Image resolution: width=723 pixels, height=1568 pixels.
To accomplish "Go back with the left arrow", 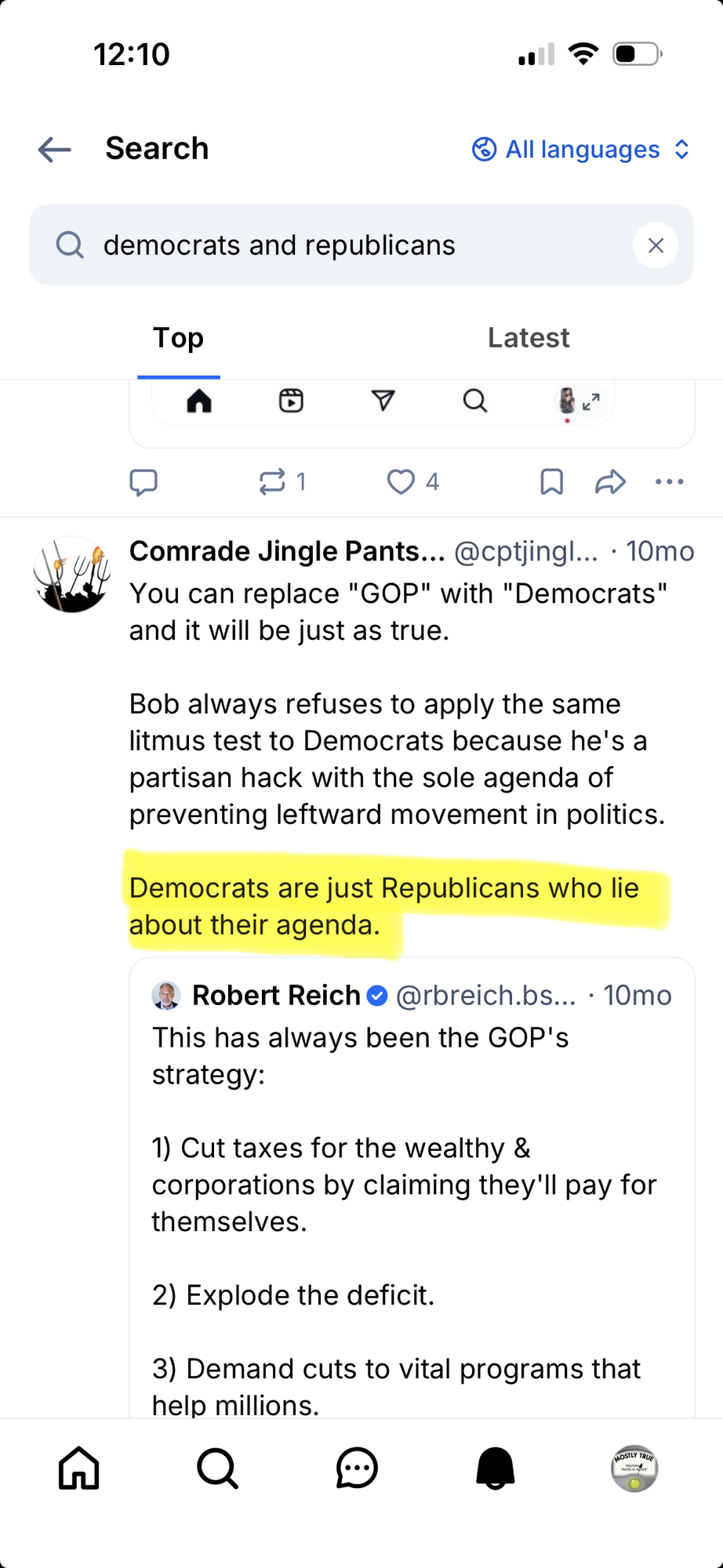I will pyautogui.click(x=55, y=149).
